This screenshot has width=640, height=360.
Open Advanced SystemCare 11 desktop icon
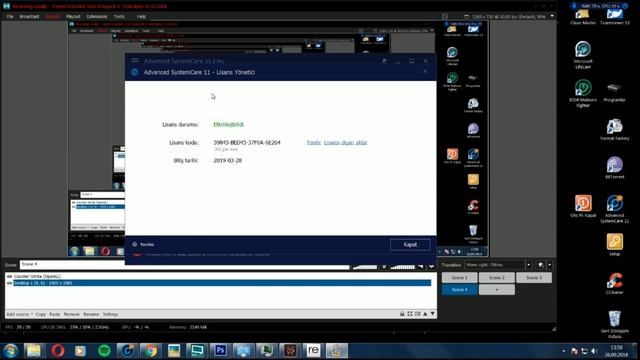pos(614,209)
